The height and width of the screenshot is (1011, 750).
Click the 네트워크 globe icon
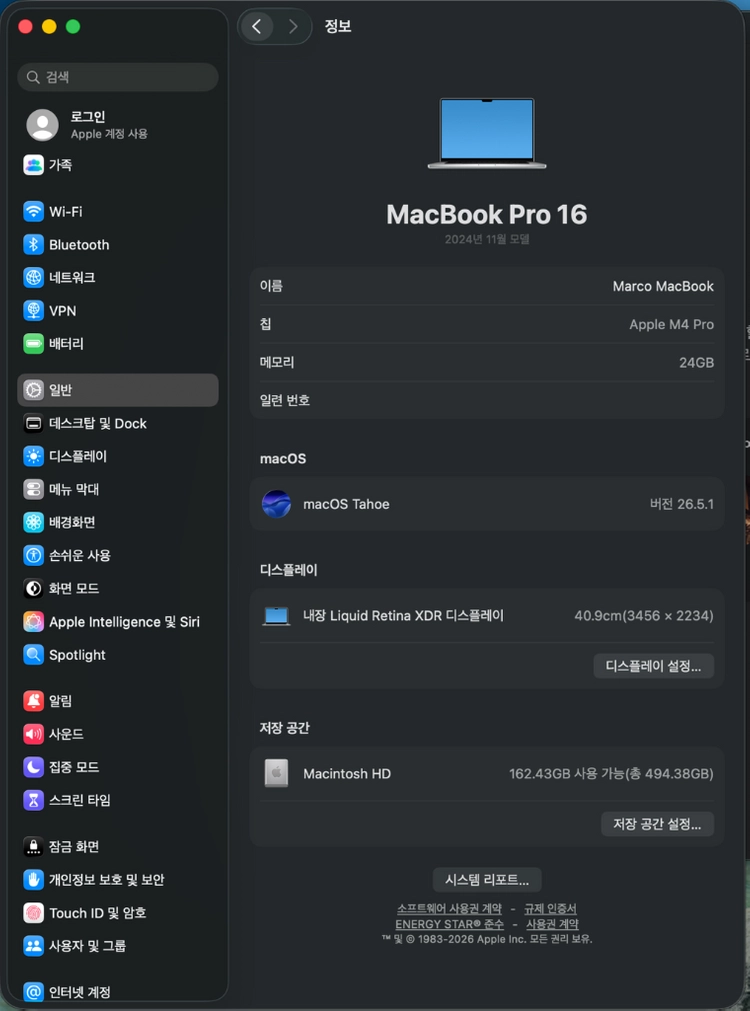click(34, 277)
